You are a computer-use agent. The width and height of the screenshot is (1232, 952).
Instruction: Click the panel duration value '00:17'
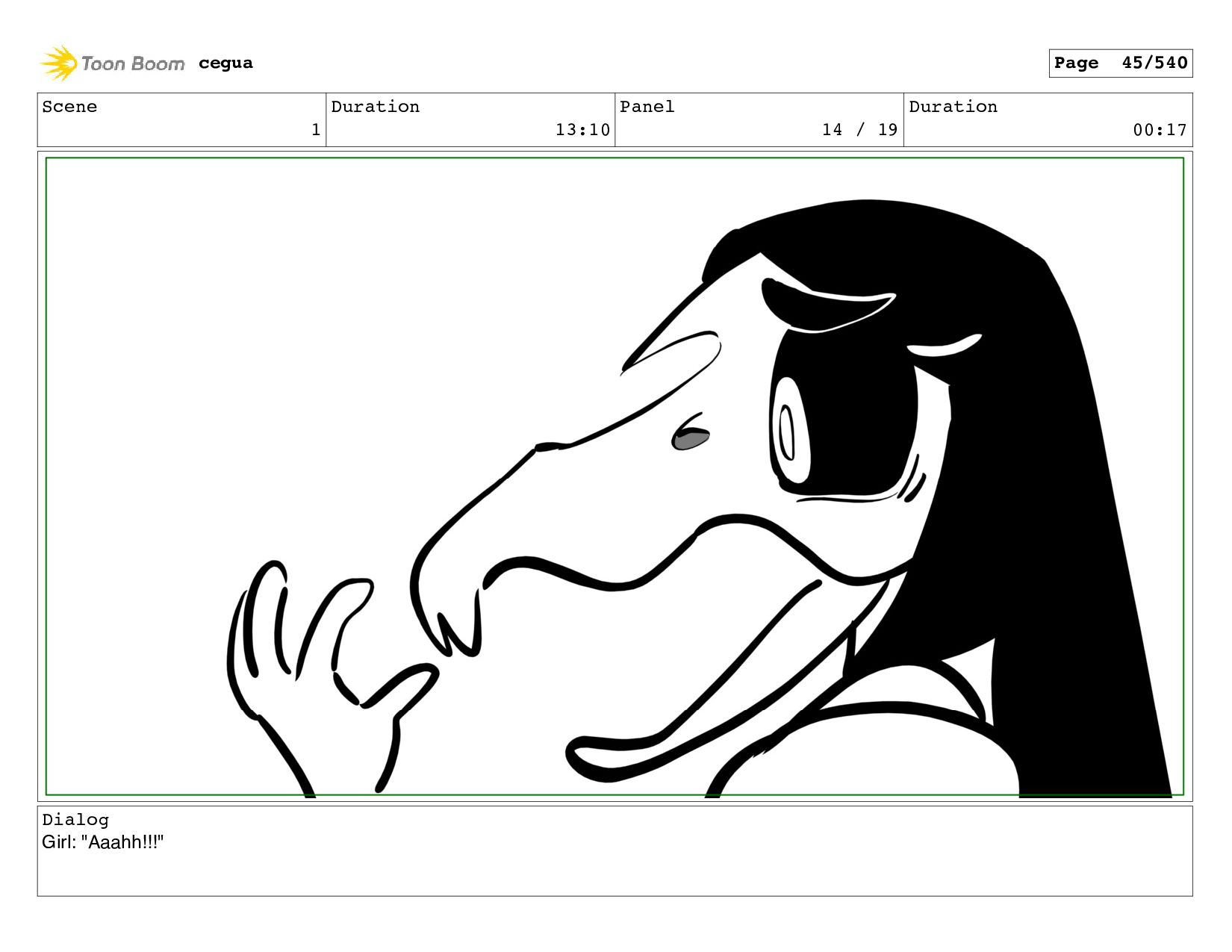[1160, 130]
